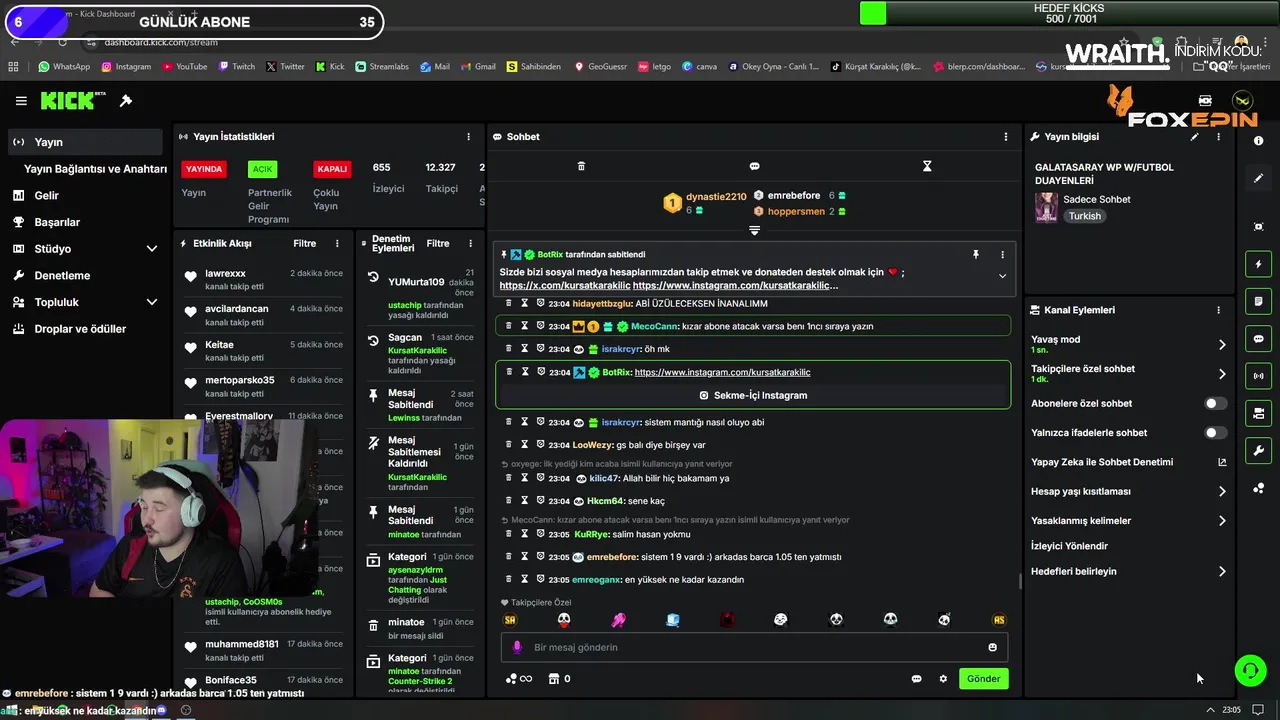This screenshot has width=1280, height=720.
Task: Open emoji picker in message box
Action: (992, 647)
